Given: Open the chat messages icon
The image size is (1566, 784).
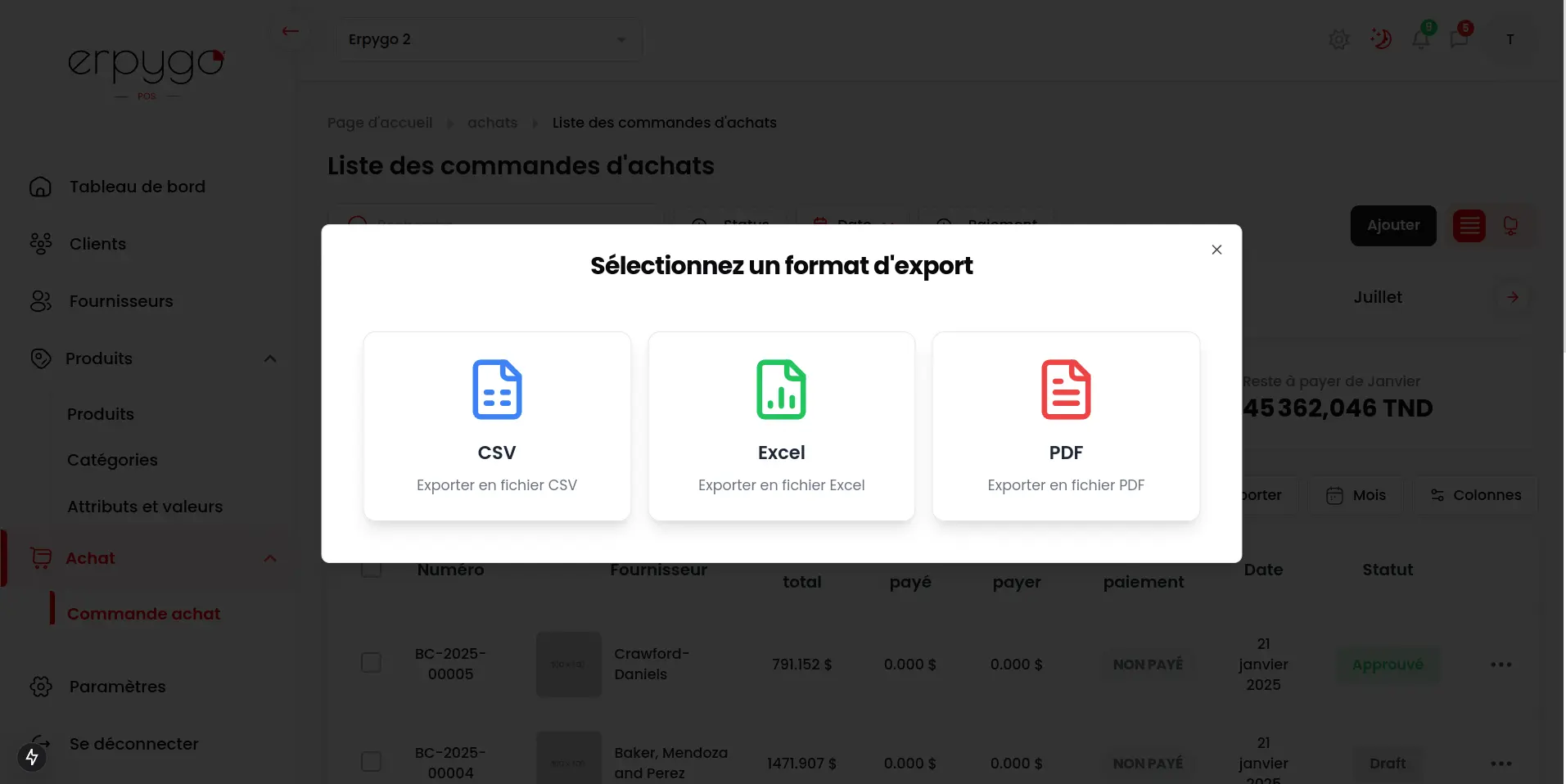Looking at the screenshot, I should 1459,38.
